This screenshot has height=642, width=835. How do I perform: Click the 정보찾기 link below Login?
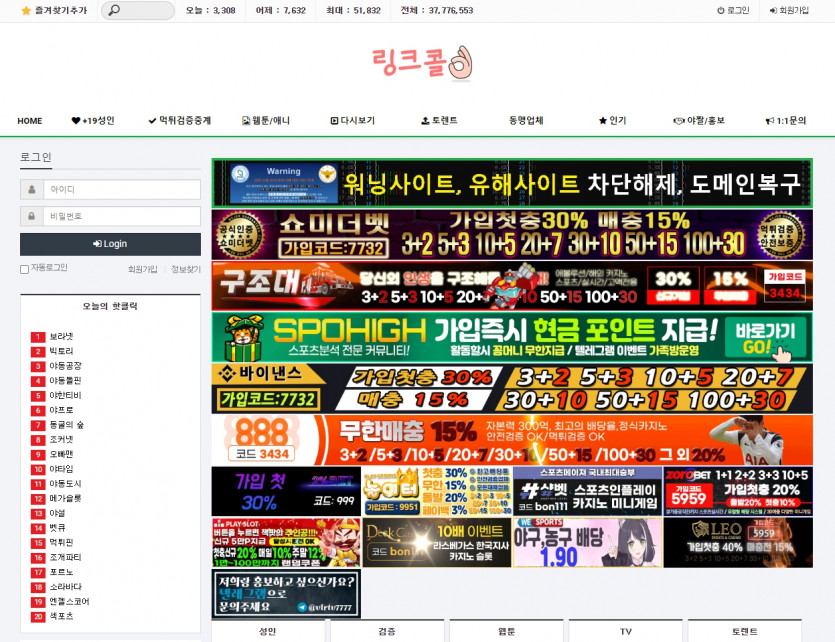point(185,269)
